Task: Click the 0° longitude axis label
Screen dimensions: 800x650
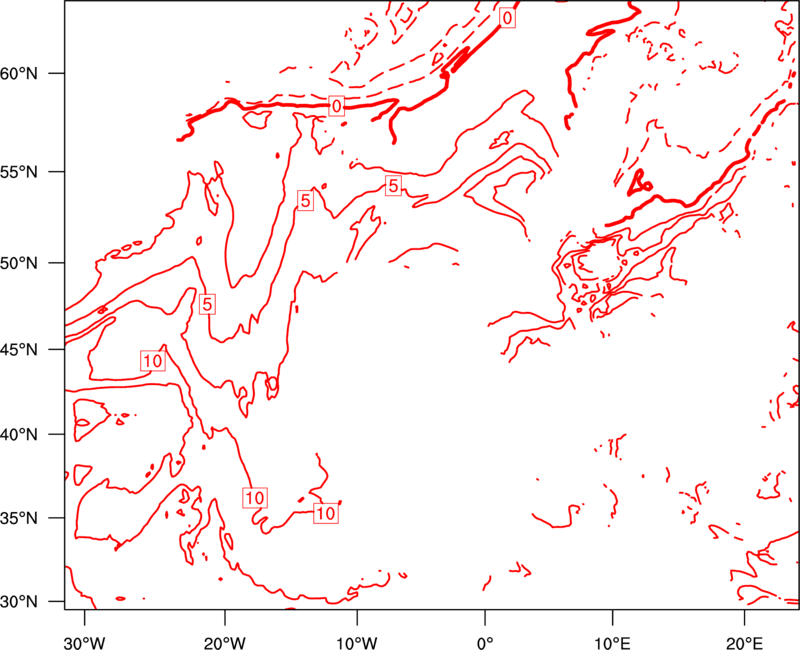Action: click(485, 643)
